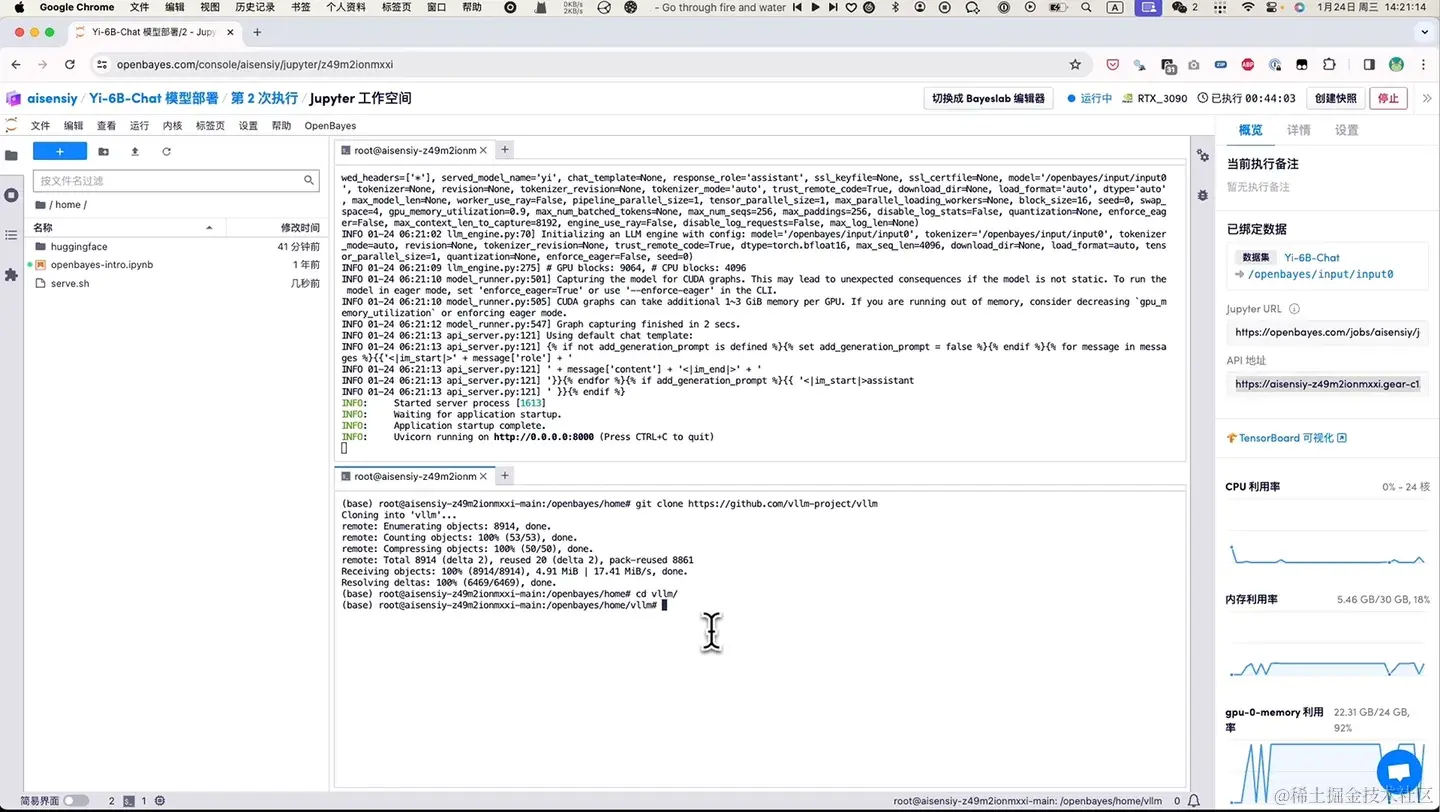1440x812 pixels.
Task: Click the home breadcrumb in file browser
Action: [x=67, y=205]
